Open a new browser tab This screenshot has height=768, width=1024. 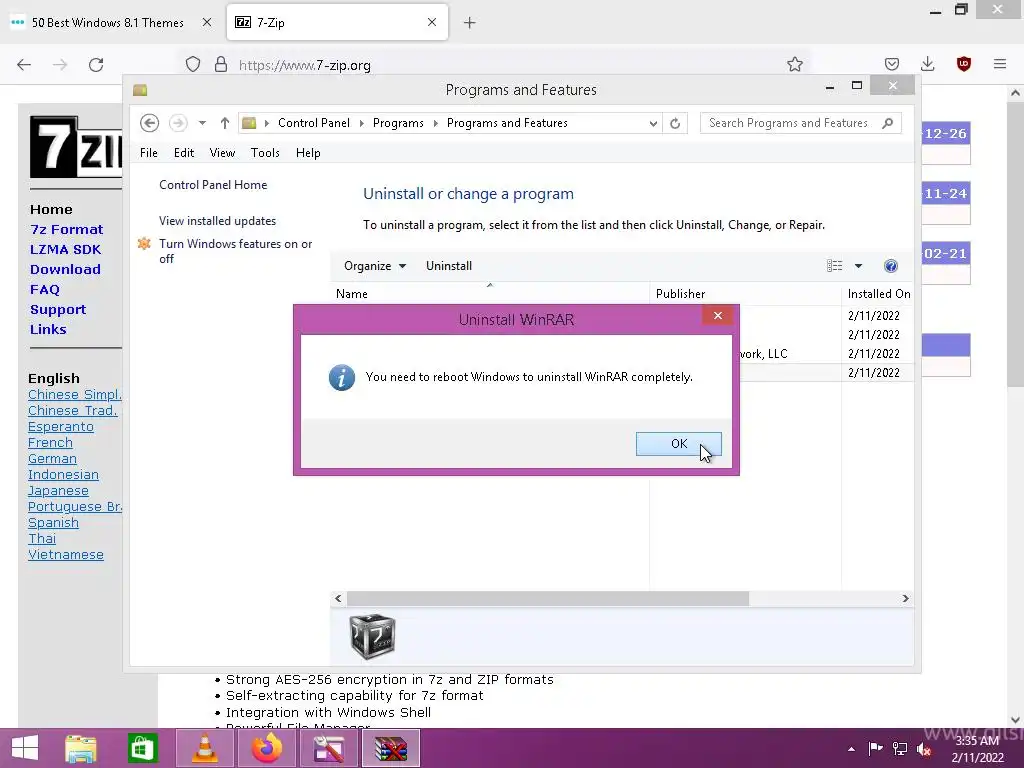pyautogui.click(x=470, y=23)
